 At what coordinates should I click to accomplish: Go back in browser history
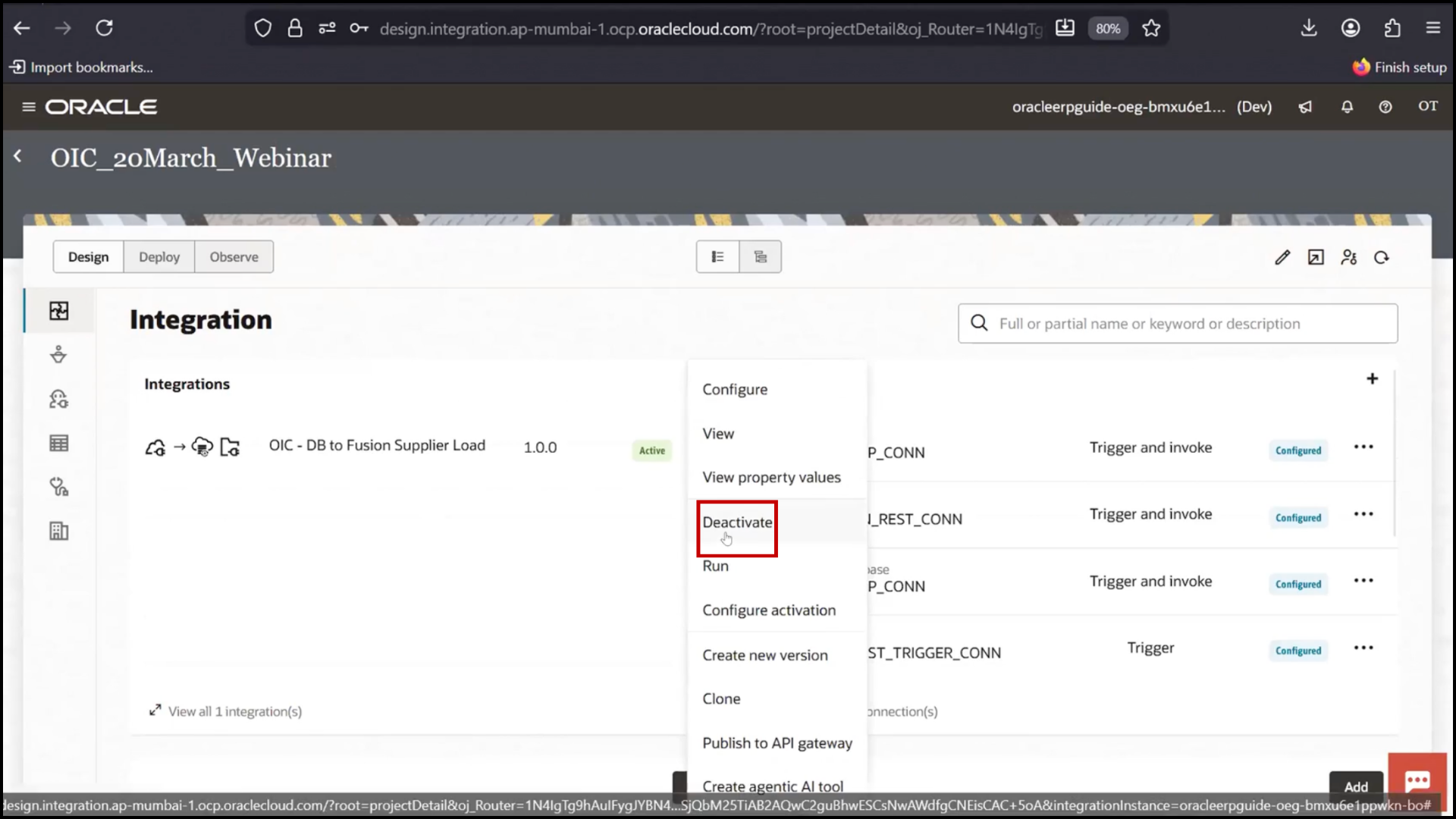[22, 28]
